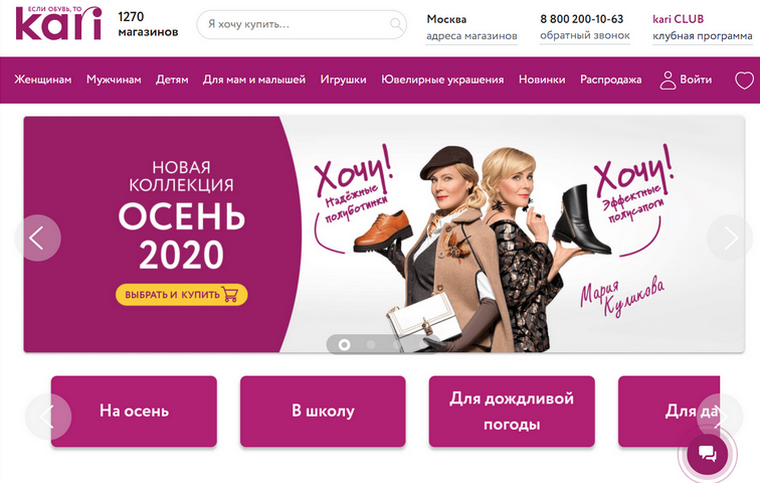Open the Женщинам menu

(x=43, y=79)
